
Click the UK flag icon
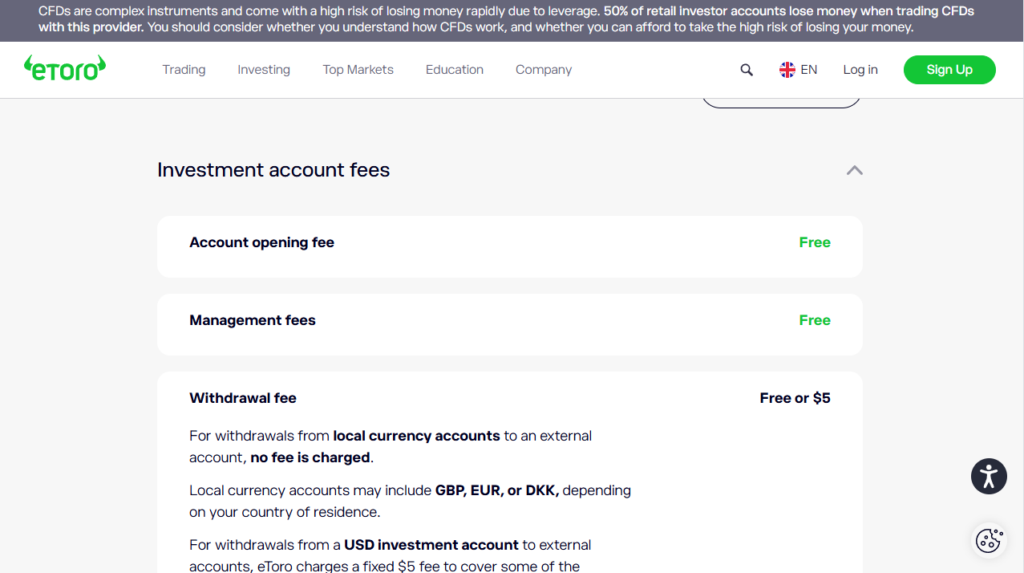coord(787,70)
